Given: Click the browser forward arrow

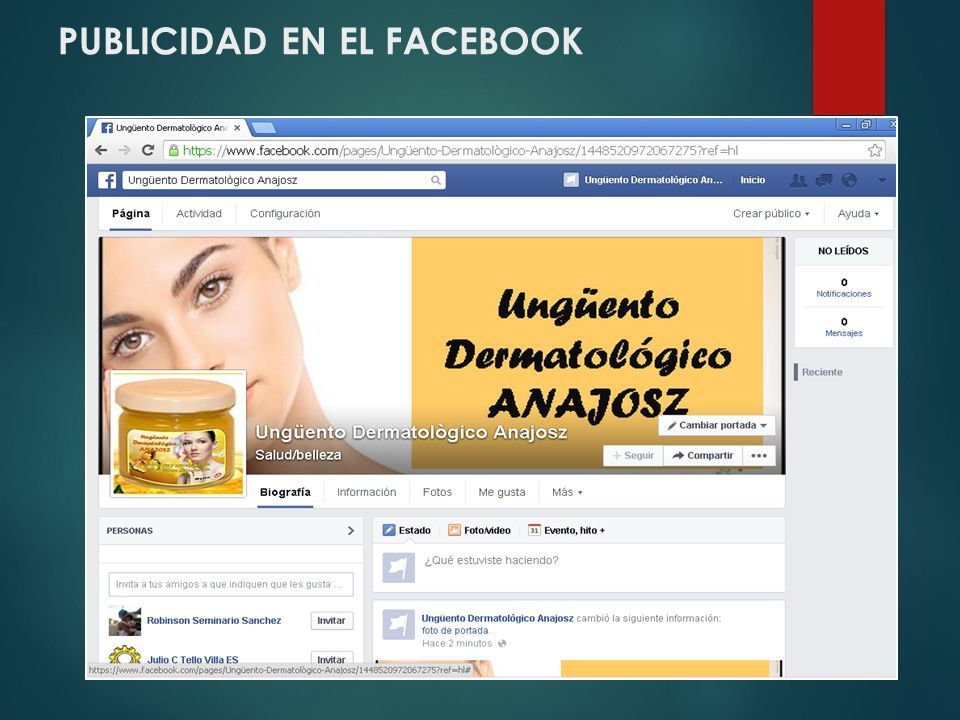Looking at the screenshot, I should pos(124,150).
